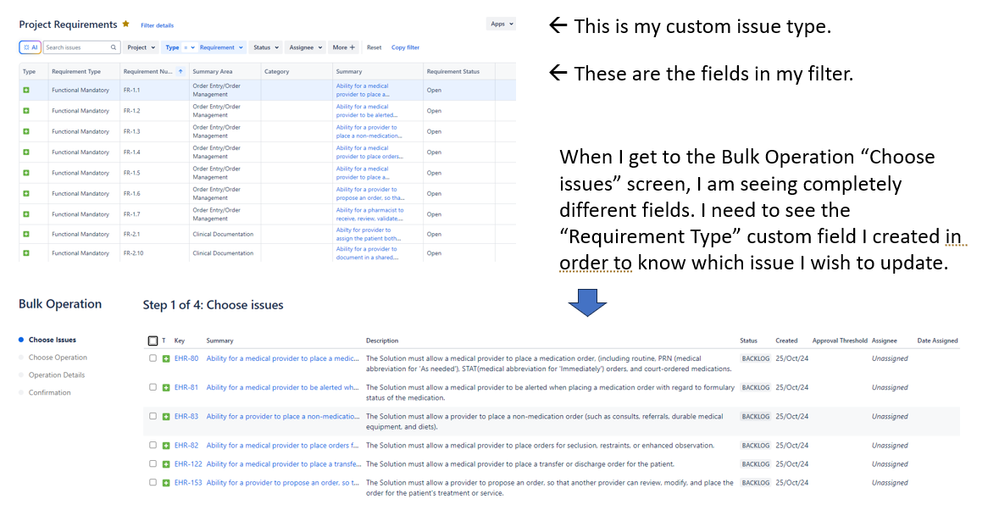Click the green issue type icon for FR-1.7
This screenshot has height=510, width=999.
point(26,214)
